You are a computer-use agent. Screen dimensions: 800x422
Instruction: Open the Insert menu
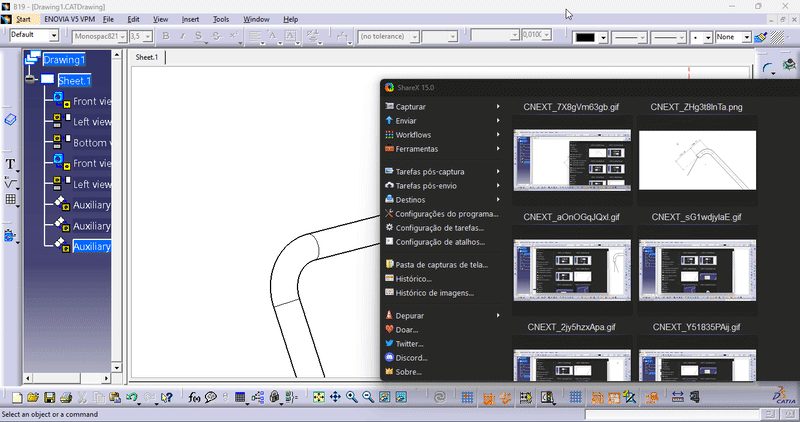[190, 19]
